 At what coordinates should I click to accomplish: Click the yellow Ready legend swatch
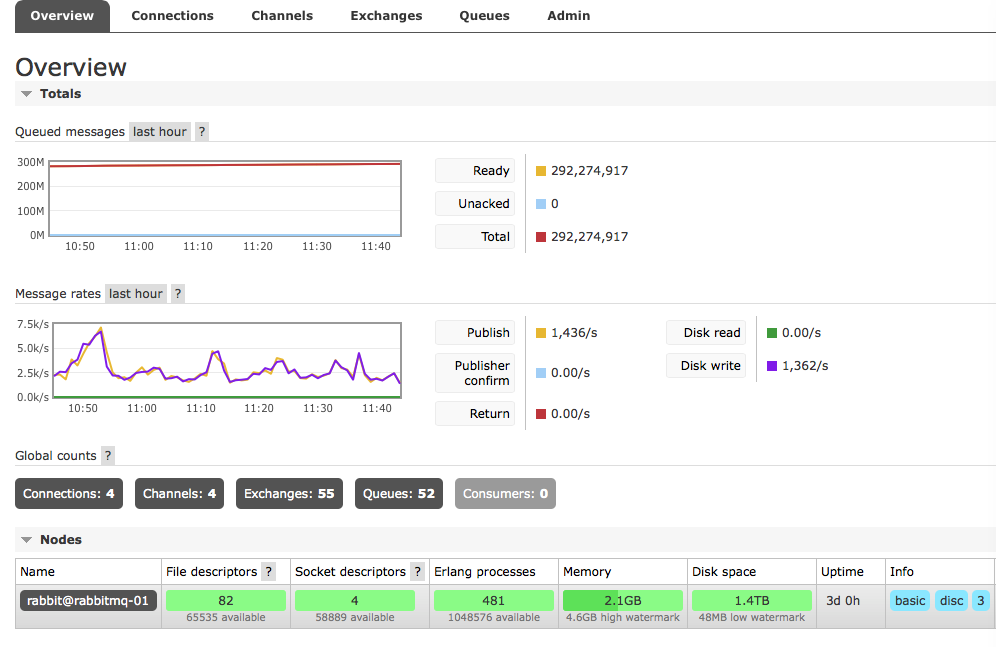[541, 171]
